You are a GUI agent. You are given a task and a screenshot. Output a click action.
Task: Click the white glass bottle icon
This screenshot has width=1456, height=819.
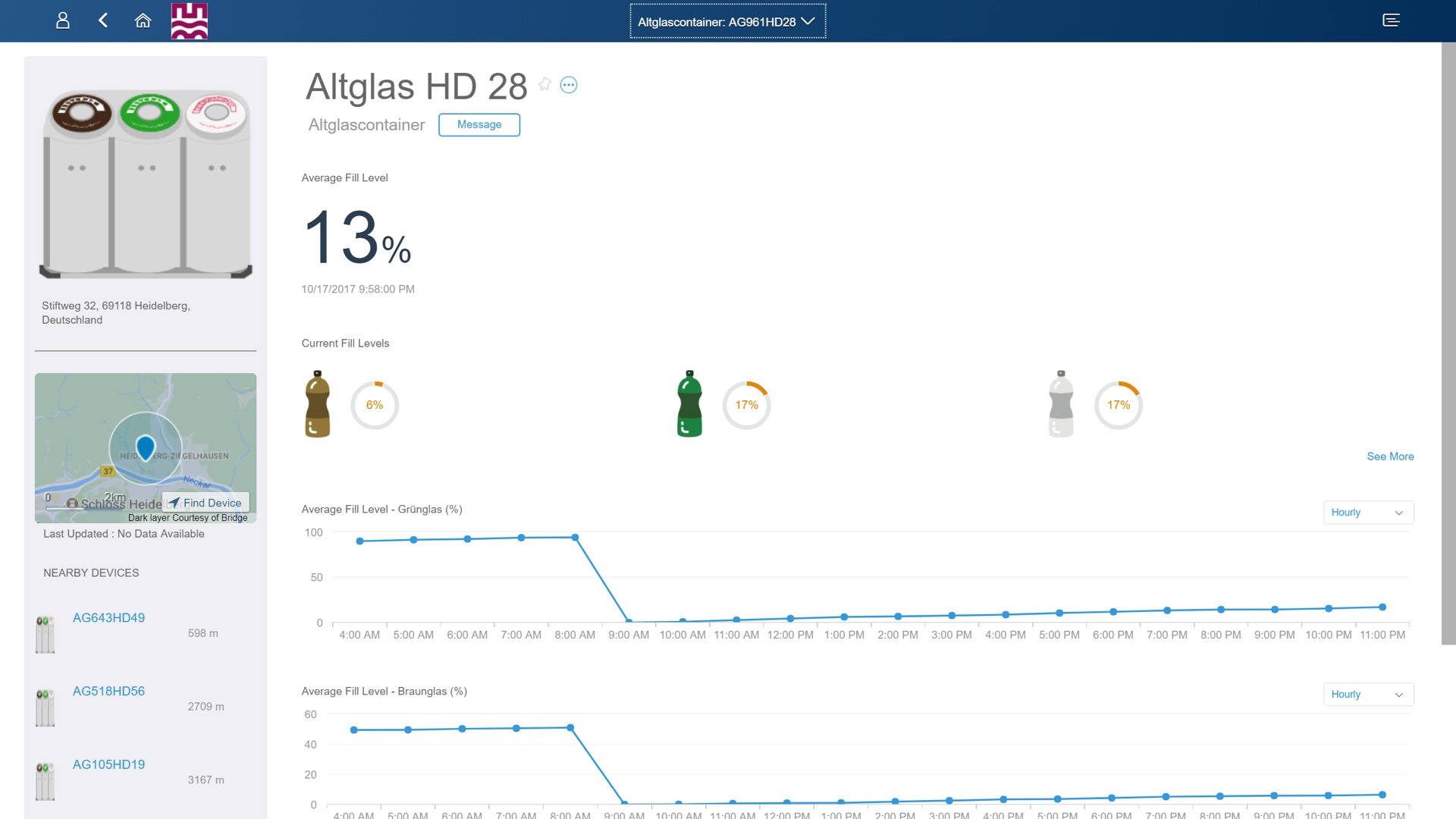coord(1061,404)
